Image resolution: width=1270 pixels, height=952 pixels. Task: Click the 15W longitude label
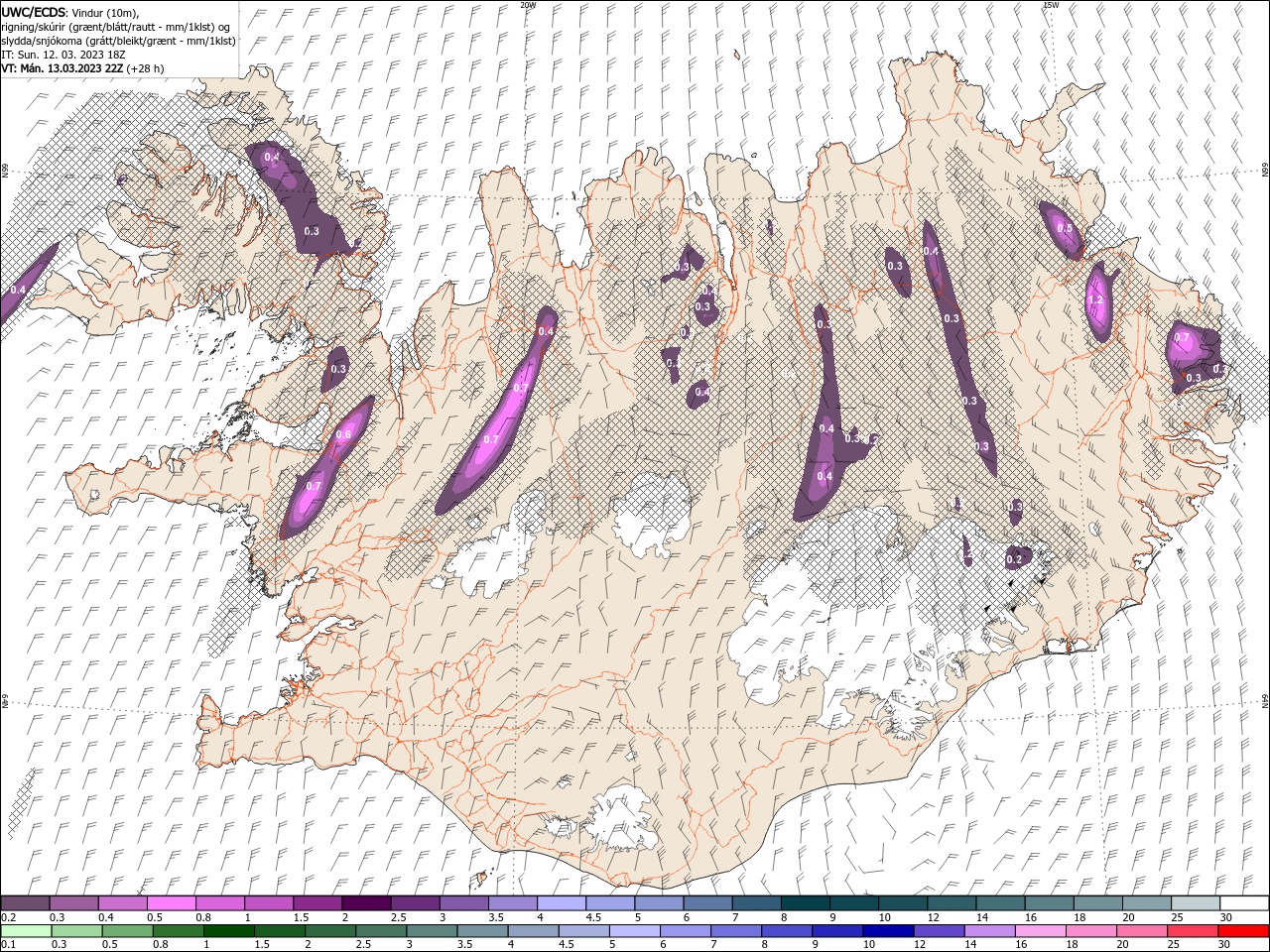pos(1051,5)
